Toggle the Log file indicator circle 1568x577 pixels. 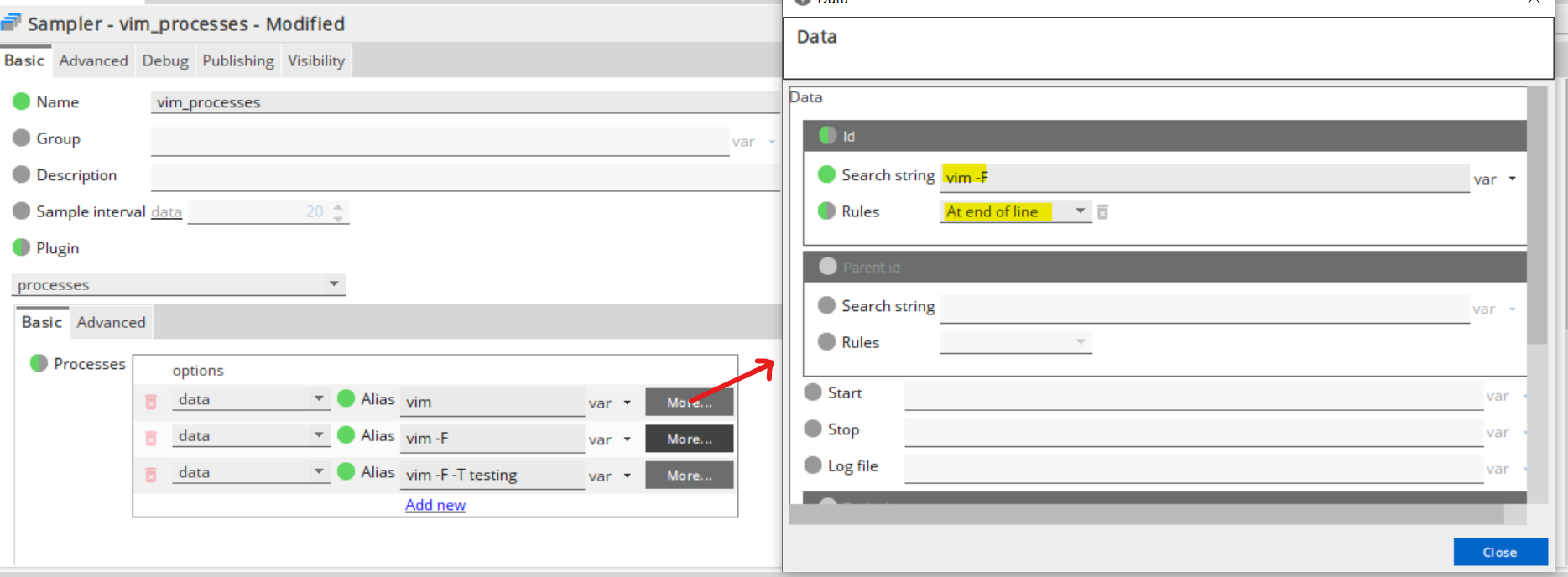pyautogui.click(x=813, y=465)
